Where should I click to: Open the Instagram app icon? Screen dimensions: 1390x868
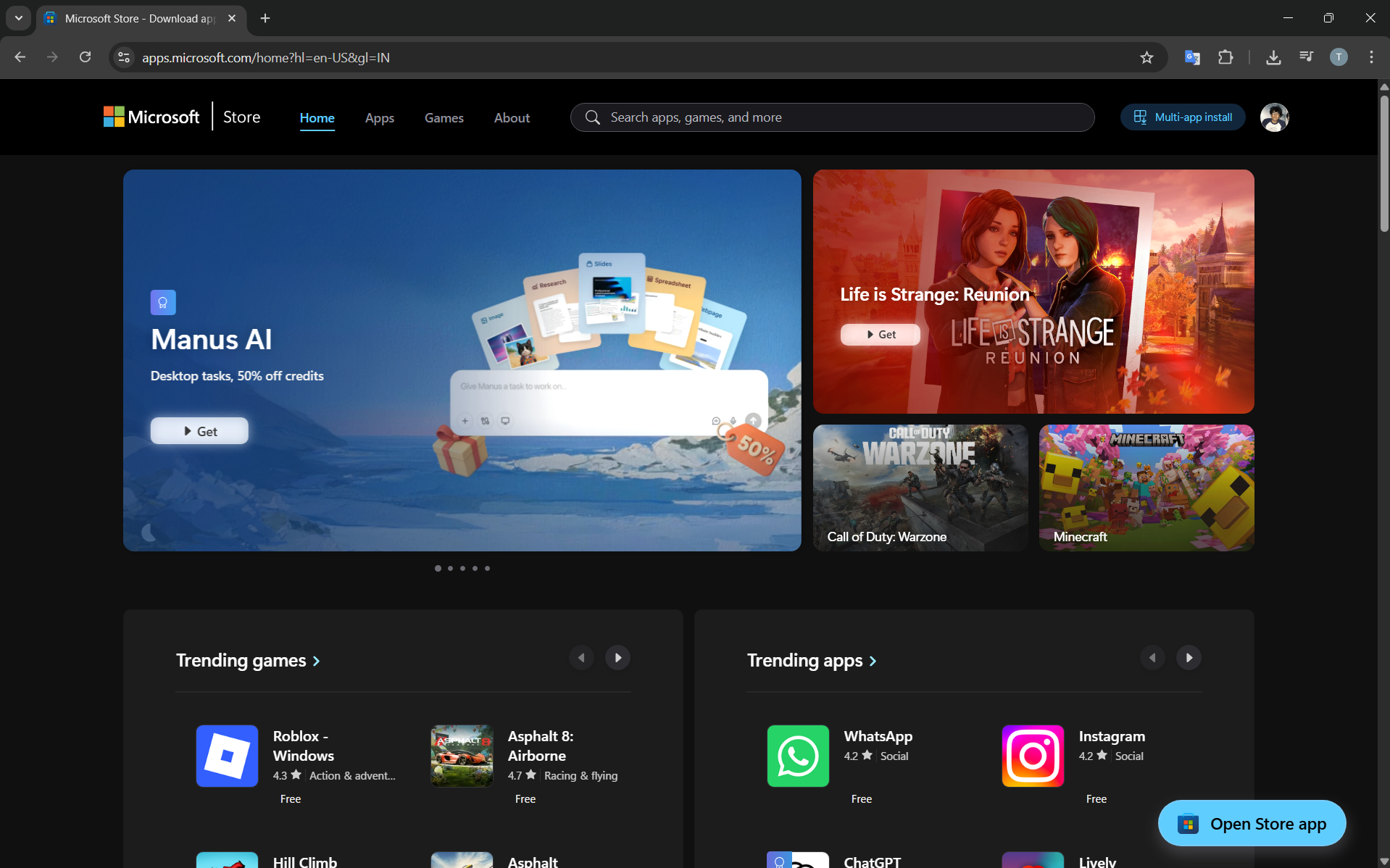1033,756
